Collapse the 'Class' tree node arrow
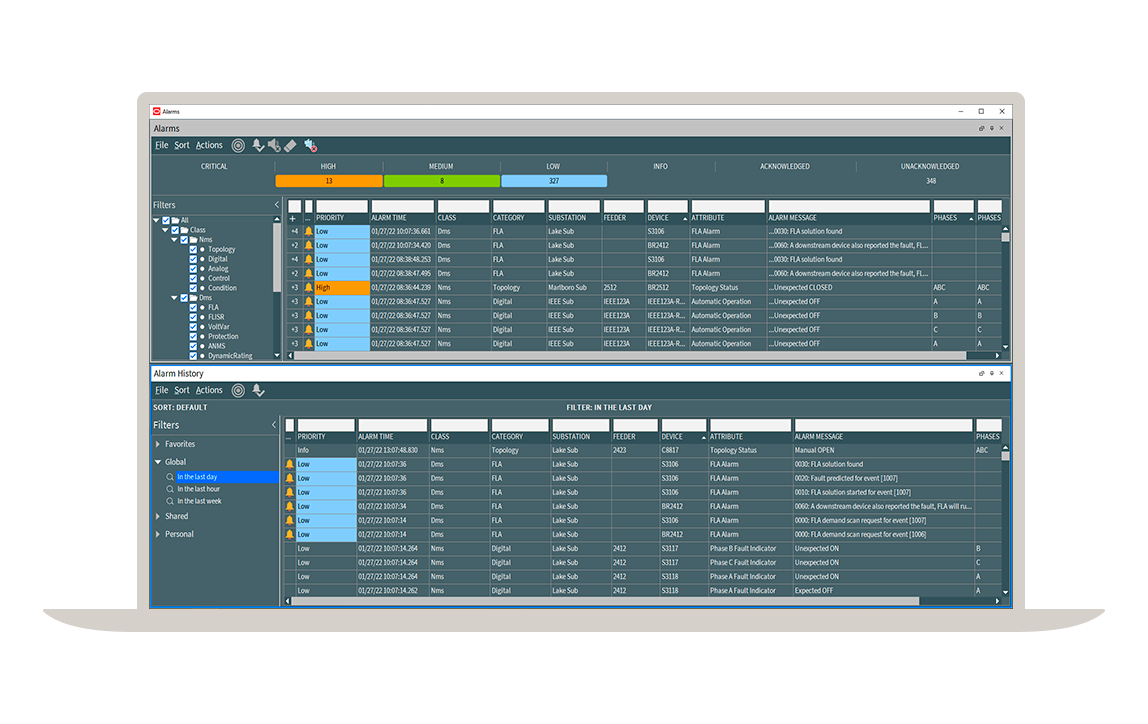Viewport: 1148px width, 724px height. [165, 230]
